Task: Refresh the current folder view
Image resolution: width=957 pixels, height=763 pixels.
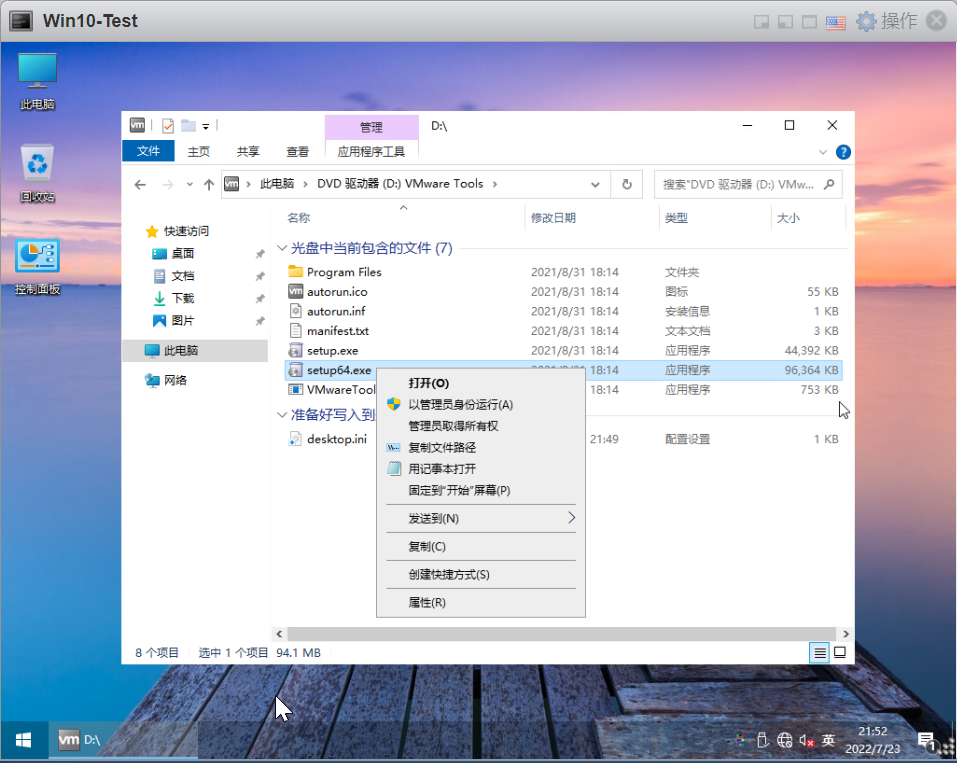Action: (627, 184)
